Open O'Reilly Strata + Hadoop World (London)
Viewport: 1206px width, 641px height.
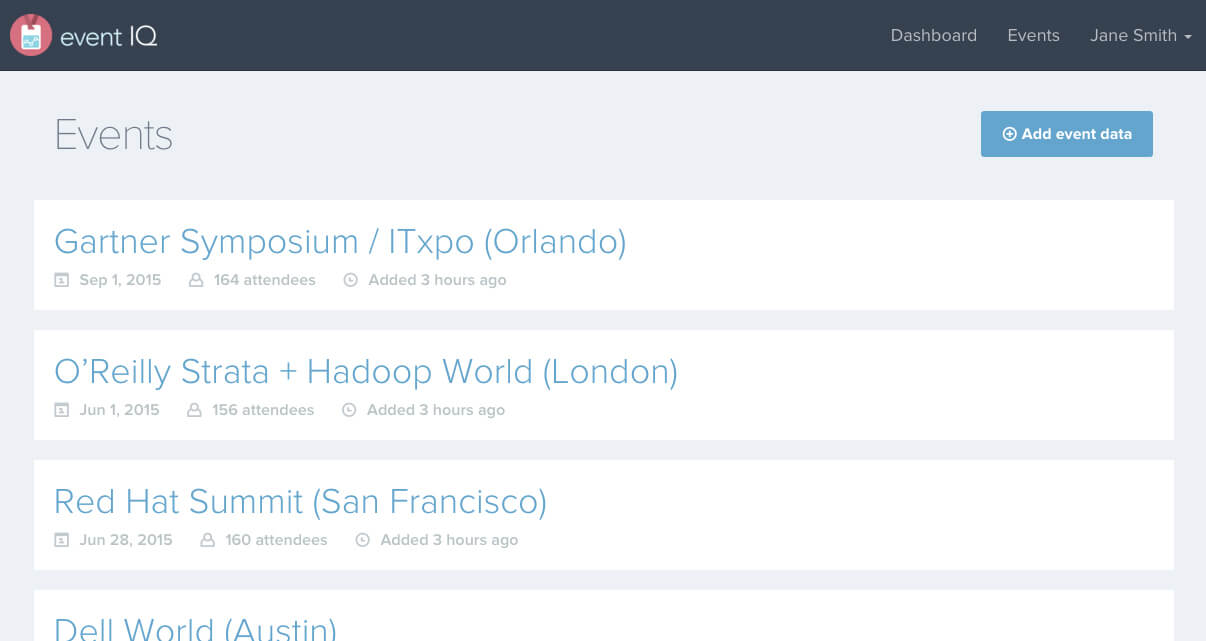(365, 372)
